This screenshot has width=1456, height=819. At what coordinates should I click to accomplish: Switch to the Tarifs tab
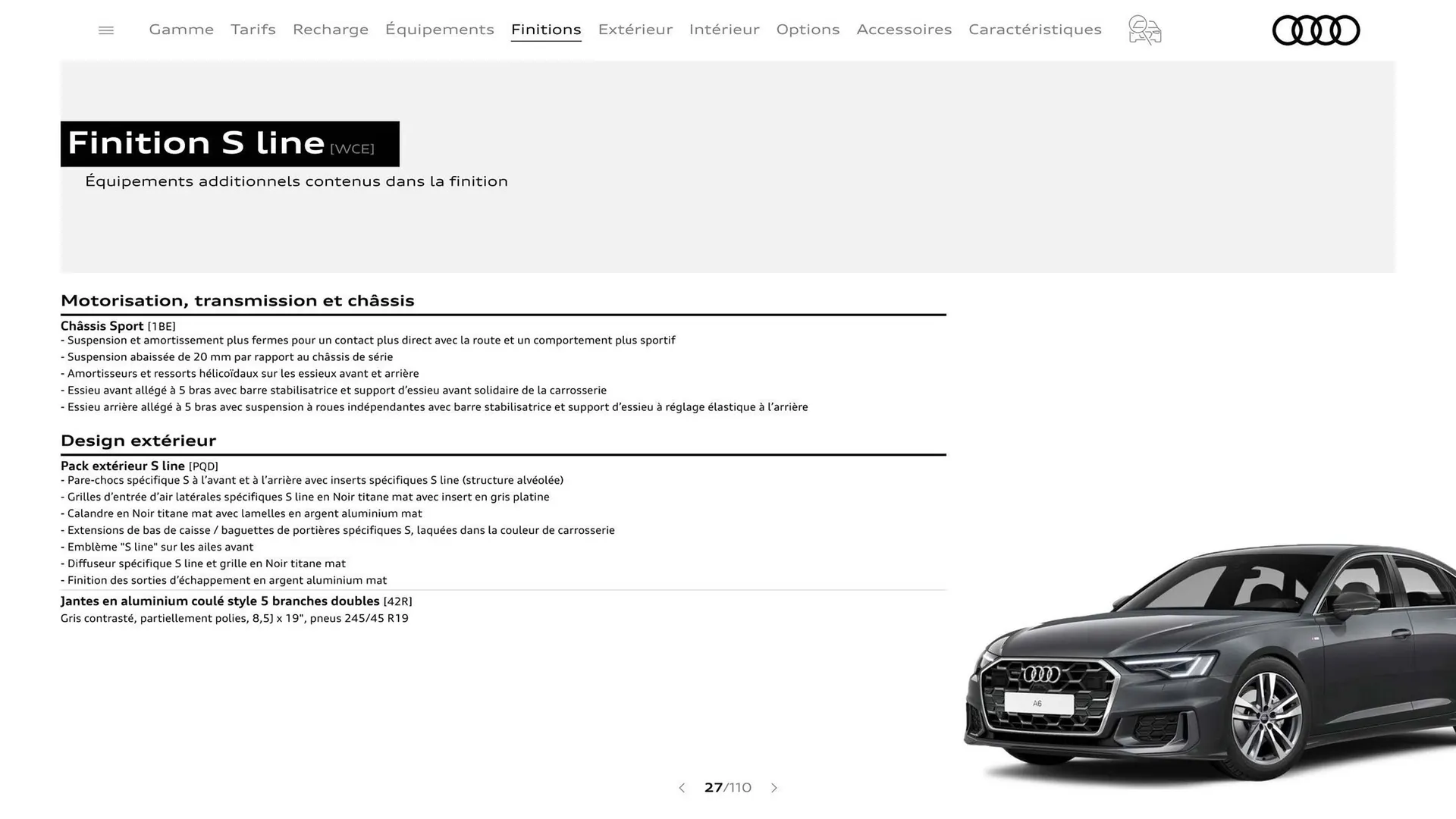click(253, 30)
